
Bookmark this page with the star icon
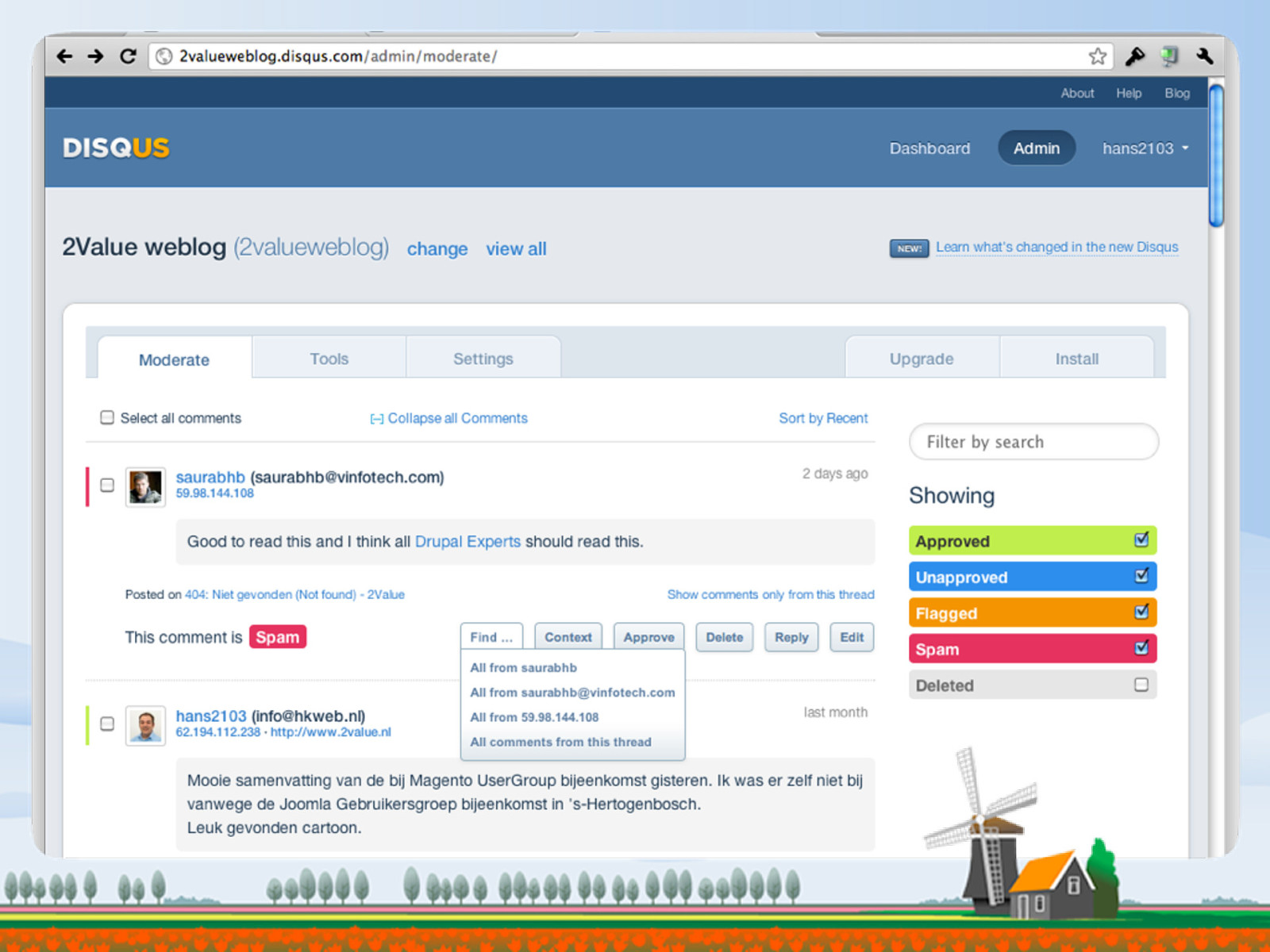pos(1097,56)
